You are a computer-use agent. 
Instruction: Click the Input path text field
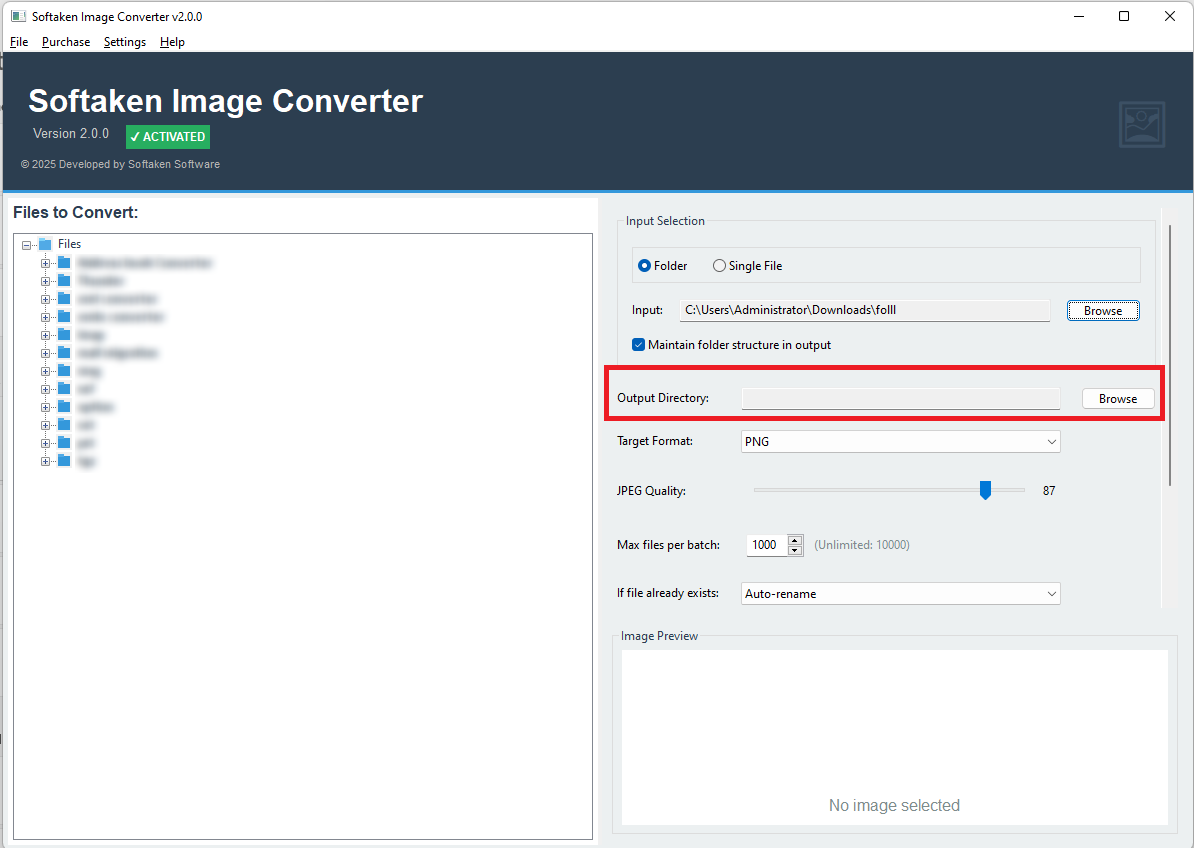tap(865, 310)
